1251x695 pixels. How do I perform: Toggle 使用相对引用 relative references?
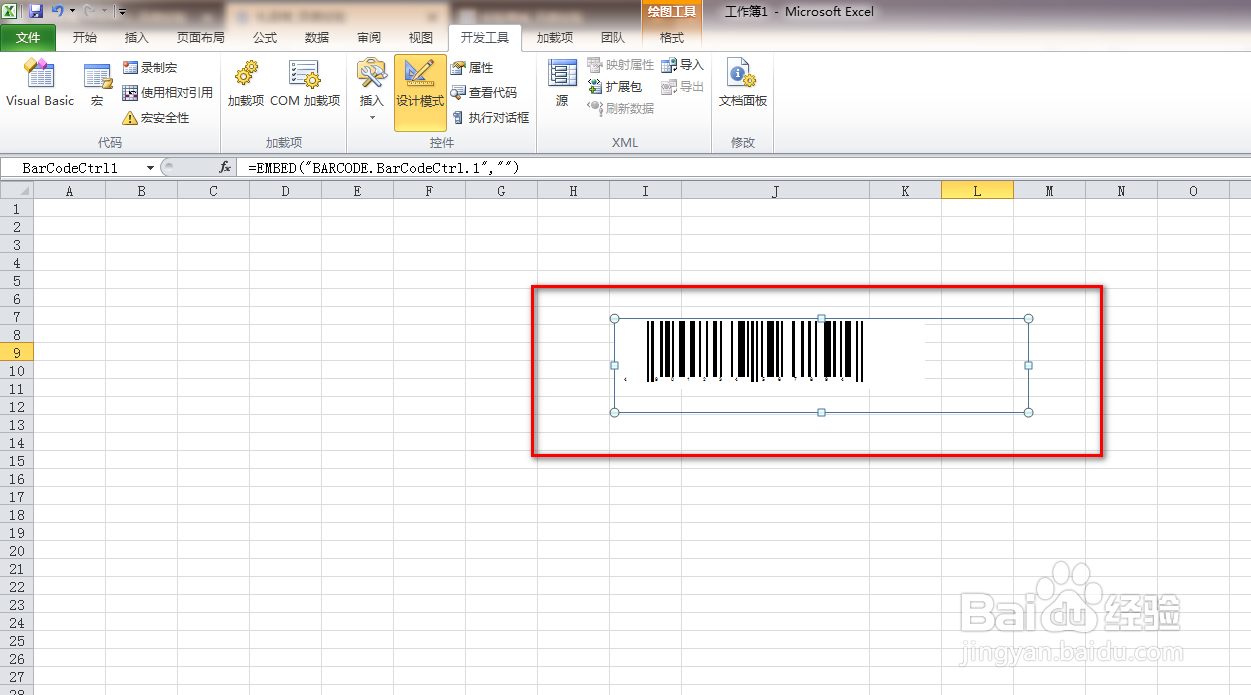pyautogui.click(x=168, y=93)
